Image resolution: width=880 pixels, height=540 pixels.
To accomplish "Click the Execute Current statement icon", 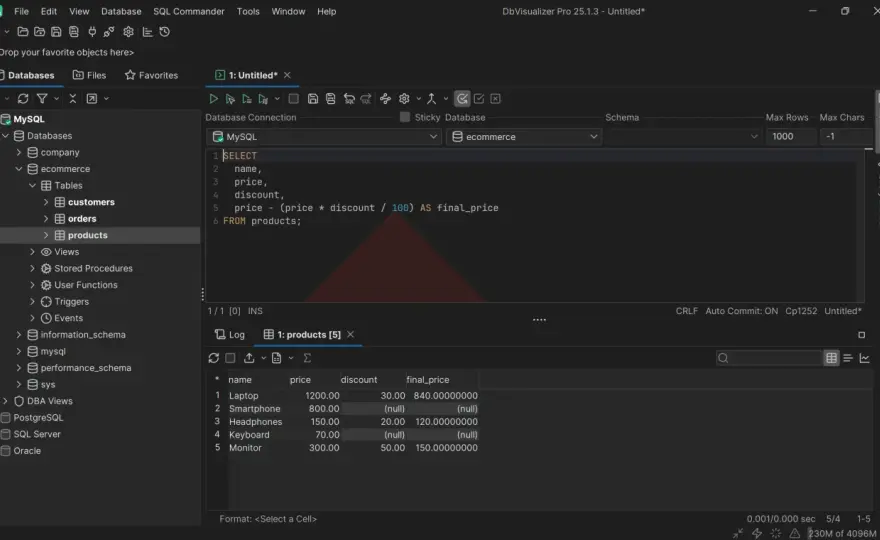I will tap(230, 99).
